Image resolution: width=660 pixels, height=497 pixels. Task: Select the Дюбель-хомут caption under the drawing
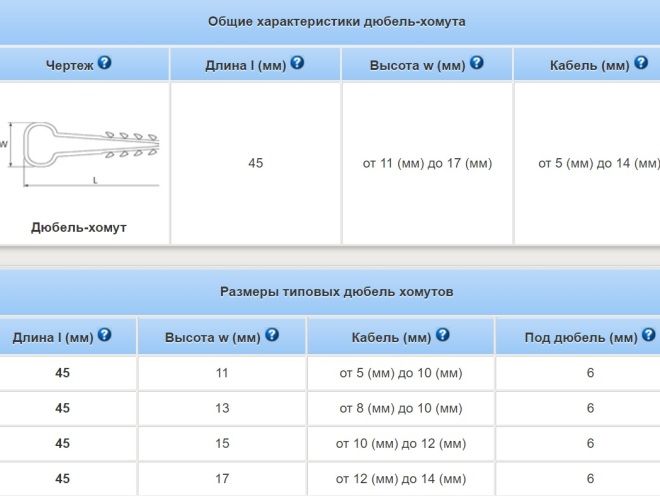point(79,227)
